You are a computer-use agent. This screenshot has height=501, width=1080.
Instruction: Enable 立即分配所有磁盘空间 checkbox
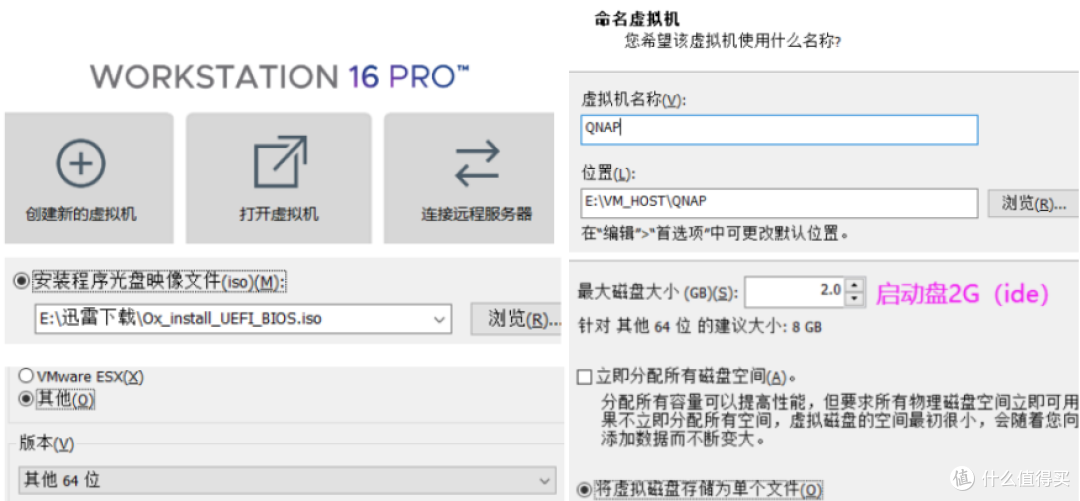(585, 378)
